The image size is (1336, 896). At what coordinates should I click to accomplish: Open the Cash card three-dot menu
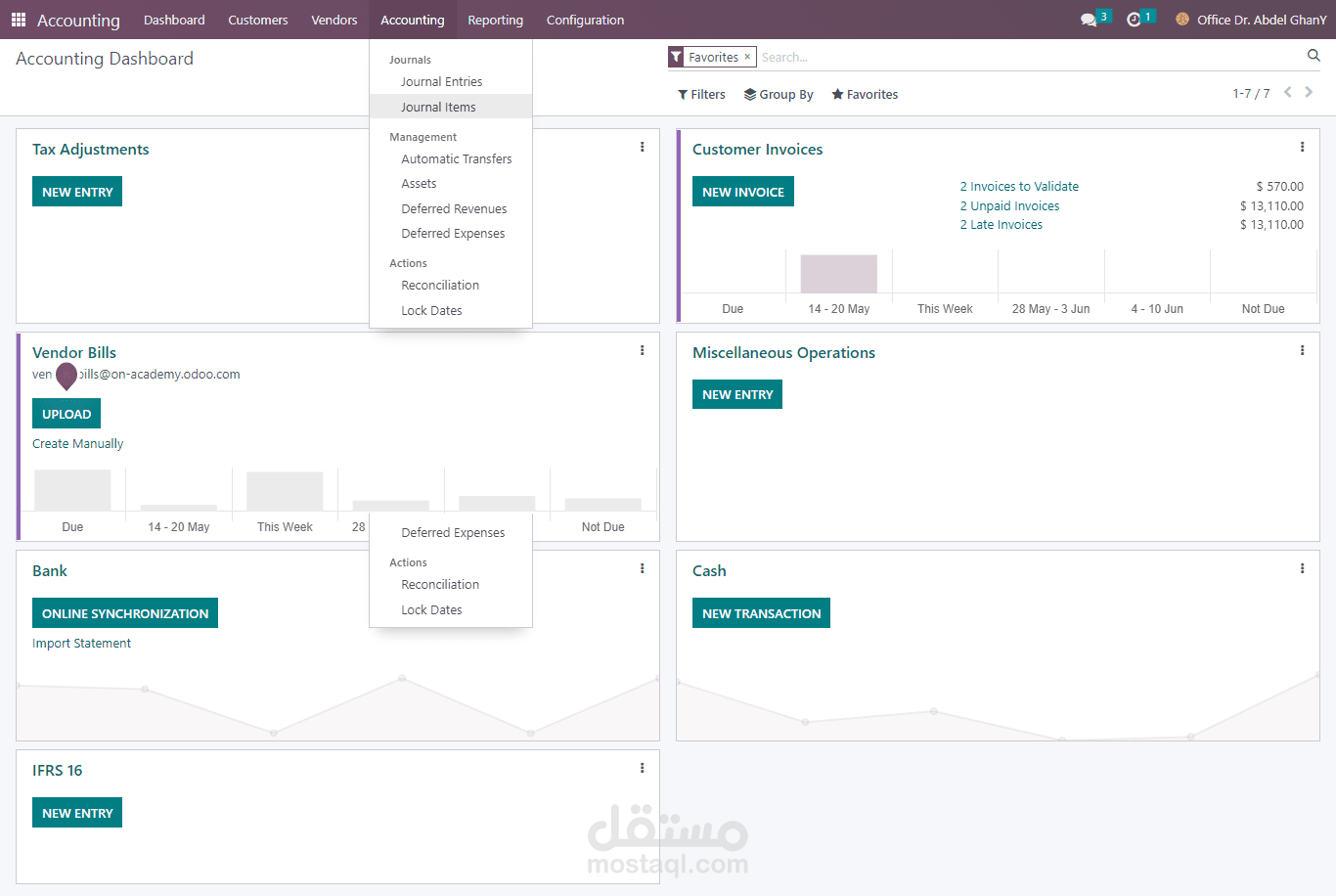pos(1302,568)
